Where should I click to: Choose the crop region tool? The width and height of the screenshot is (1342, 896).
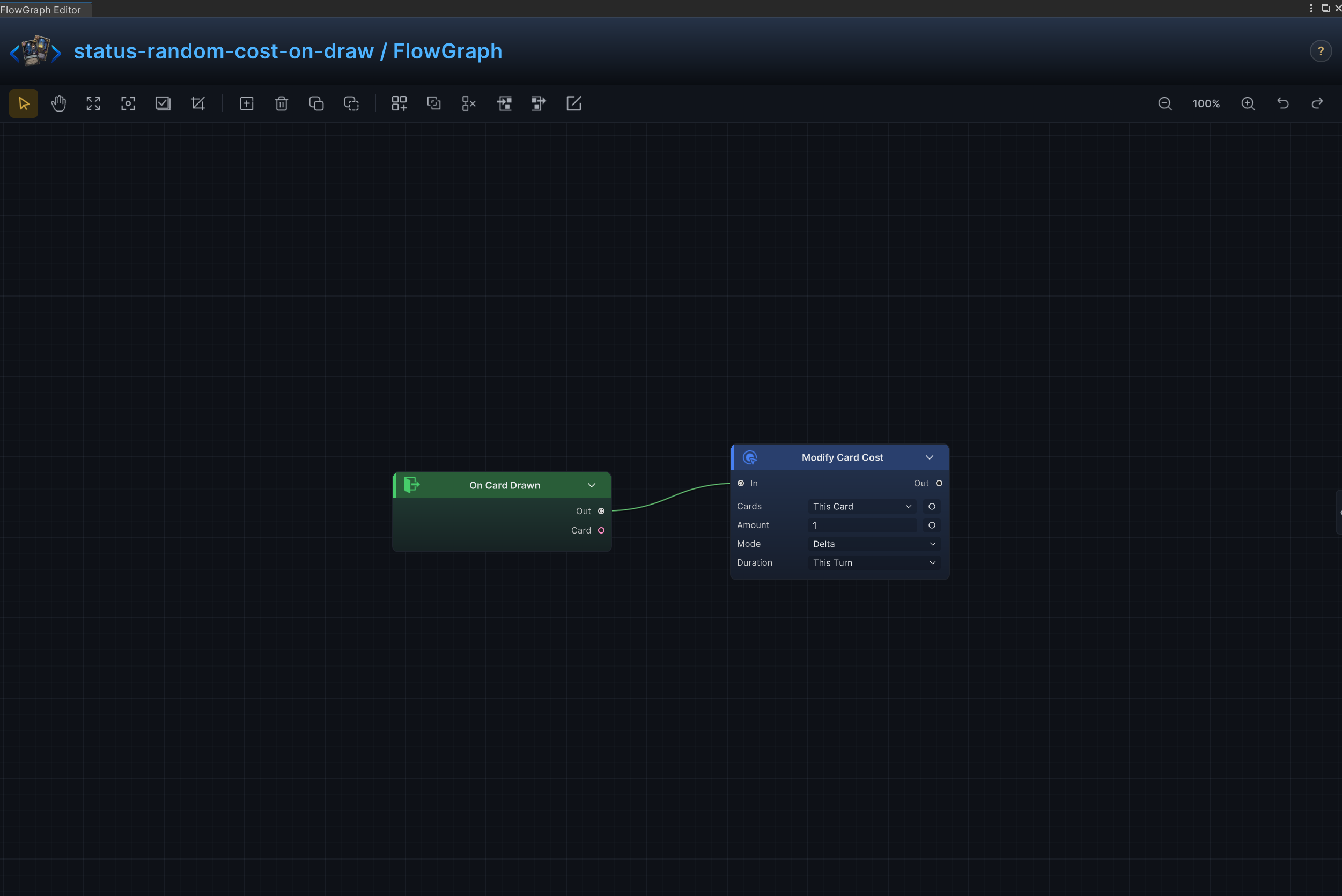(198, 103)
